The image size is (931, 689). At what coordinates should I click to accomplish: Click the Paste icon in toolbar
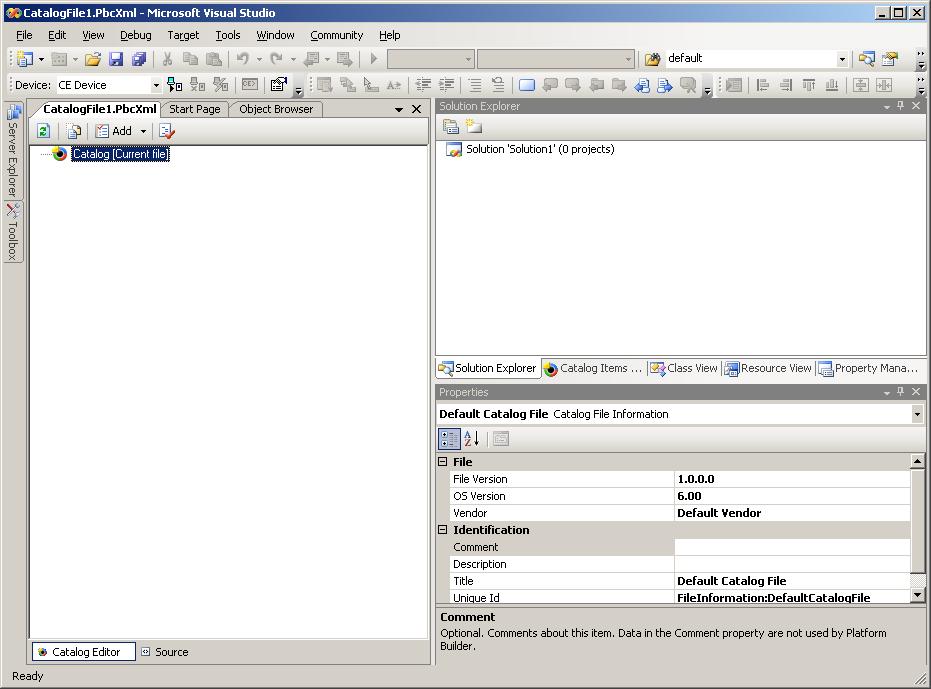click(214, 59)
